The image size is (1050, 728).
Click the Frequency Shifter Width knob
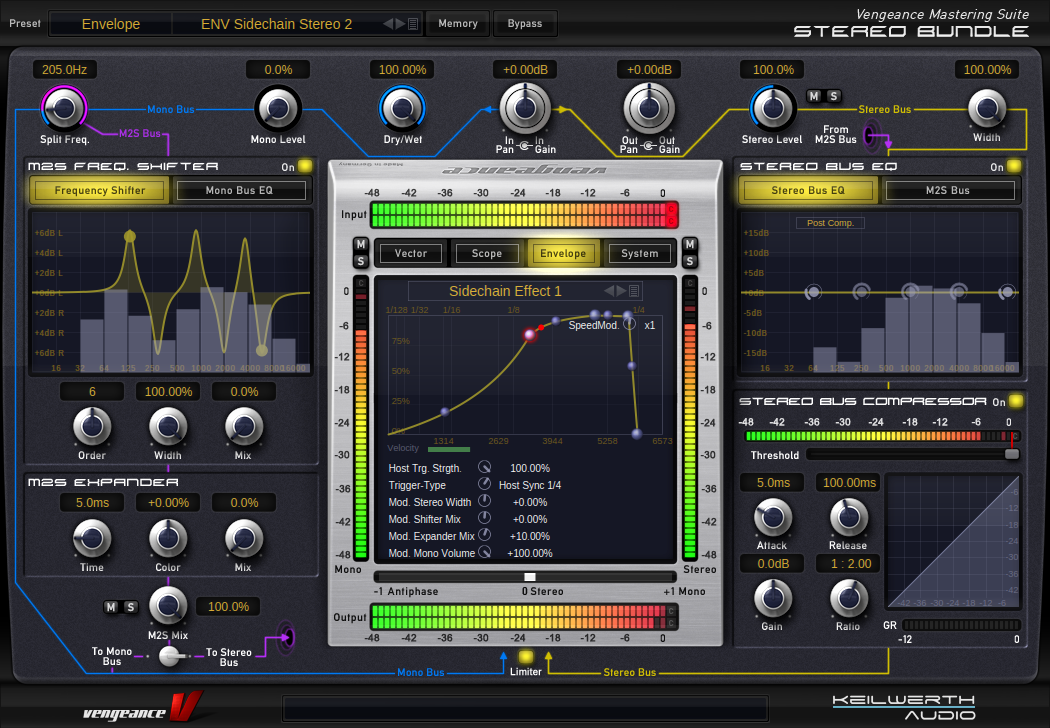[168, 426]
